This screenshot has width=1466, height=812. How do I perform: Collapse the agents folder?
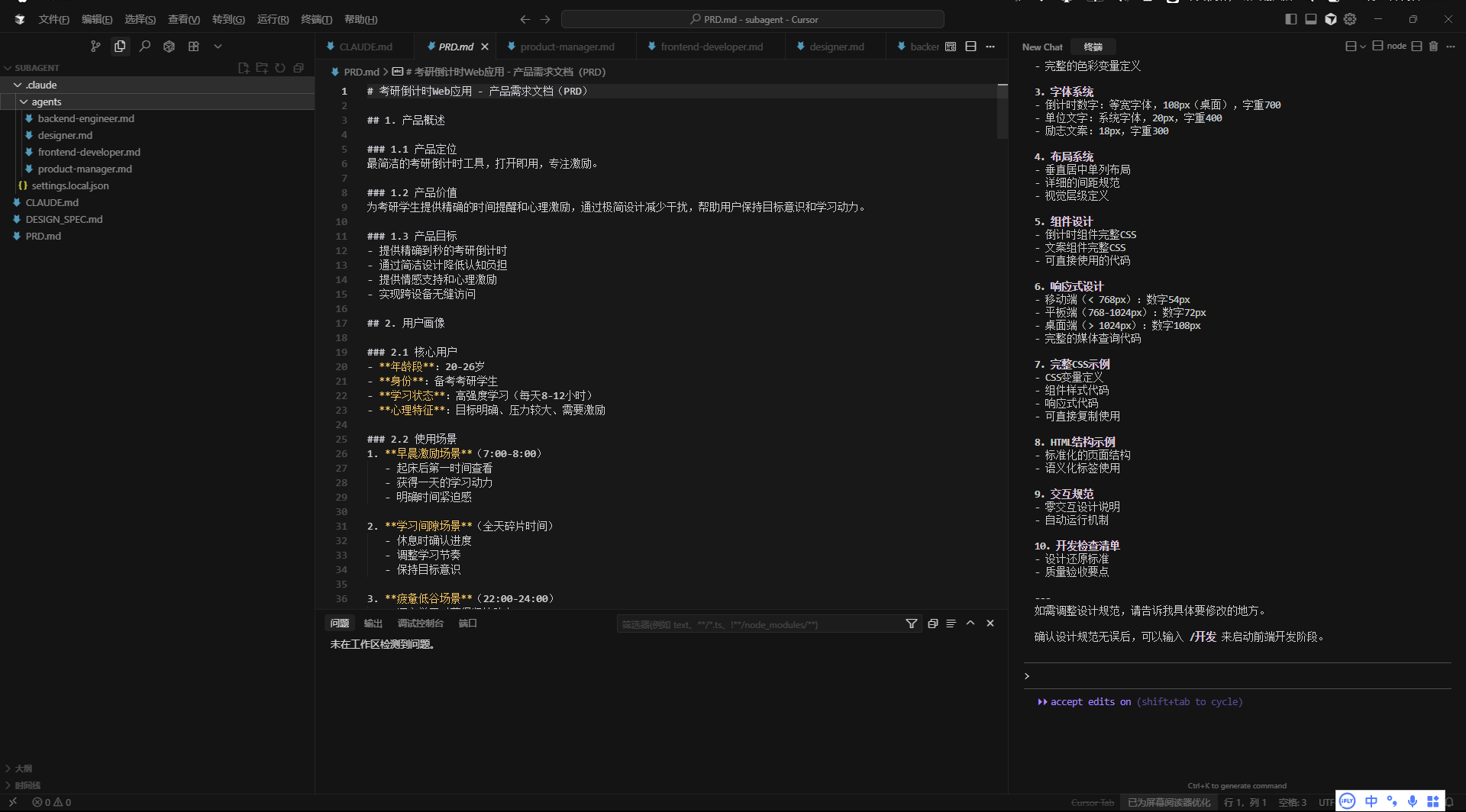(24, 101)
